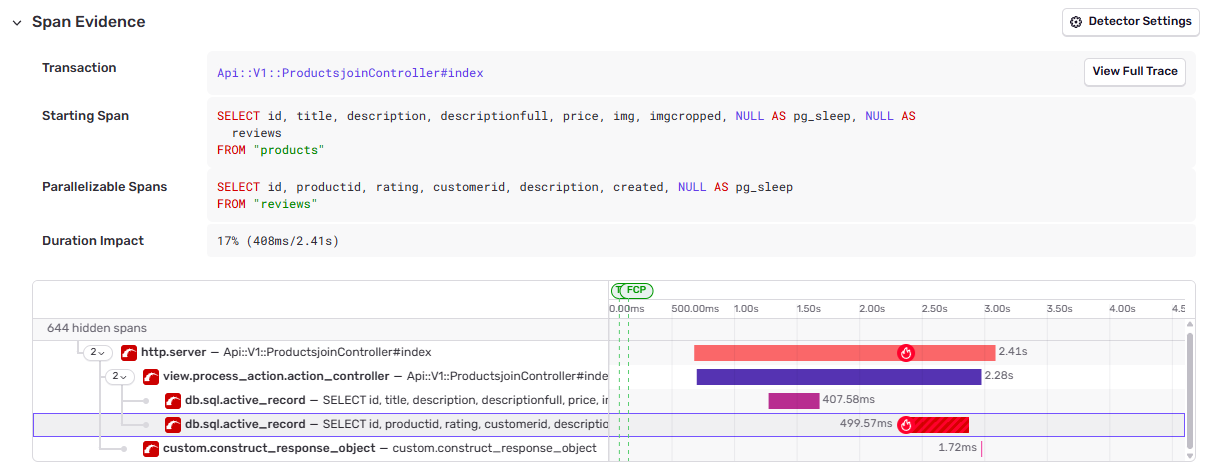Click Rails icon on custom.construct_response_object row

[151, 448]
